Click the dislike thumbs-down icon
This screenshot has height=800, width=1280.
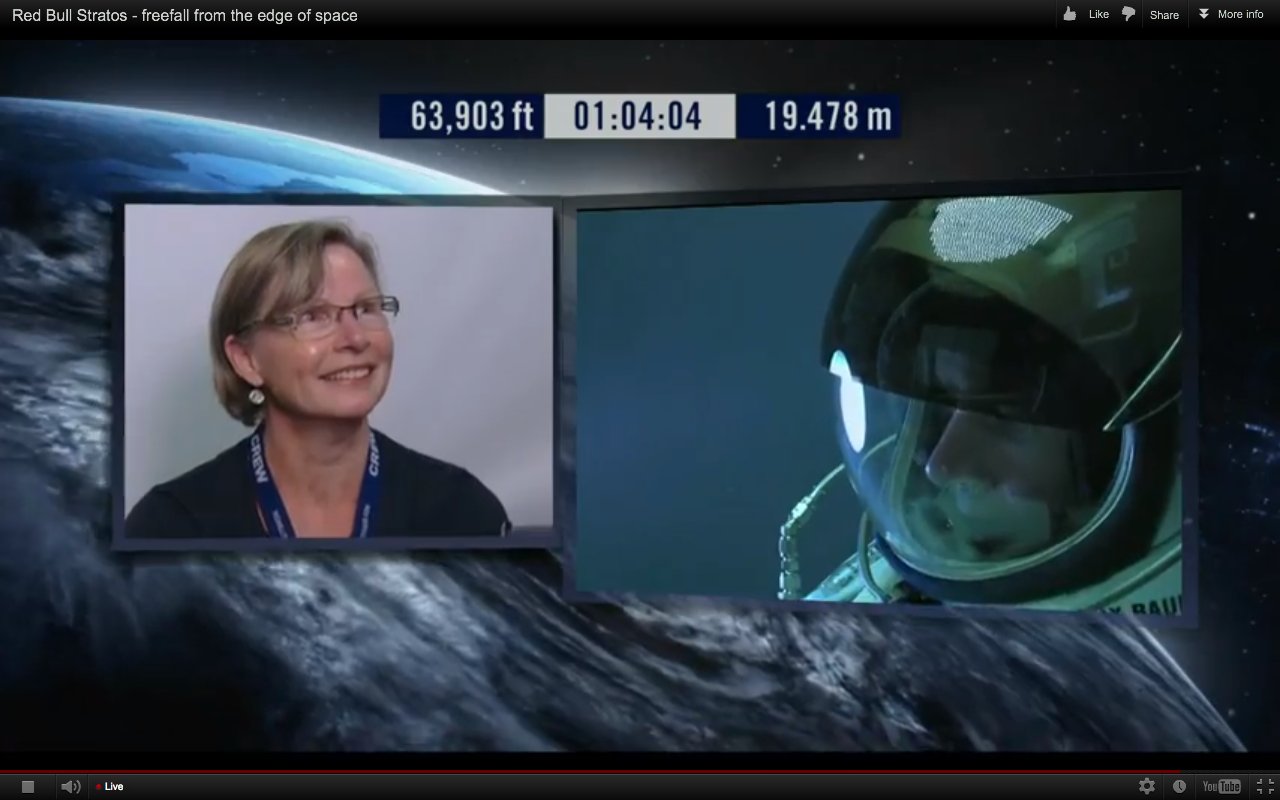(1129, 14)
